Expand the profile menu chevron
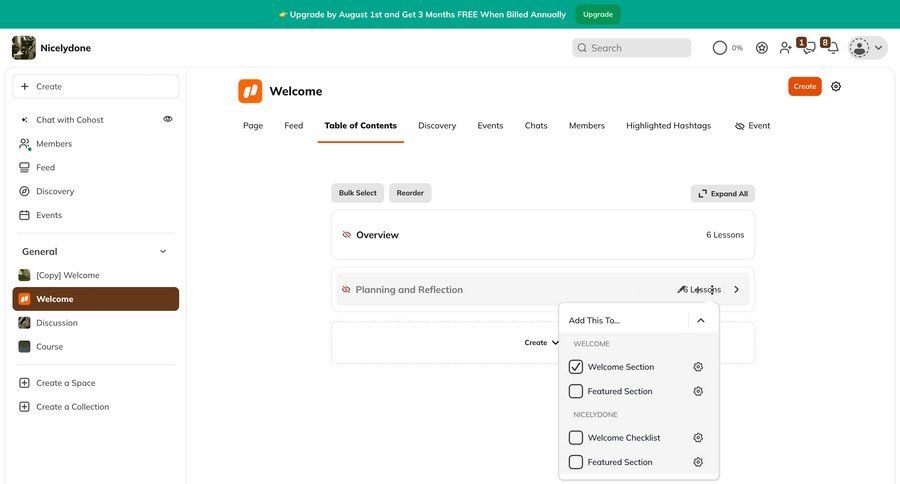This screenshot has height=484, width=900. coord(878,48)
